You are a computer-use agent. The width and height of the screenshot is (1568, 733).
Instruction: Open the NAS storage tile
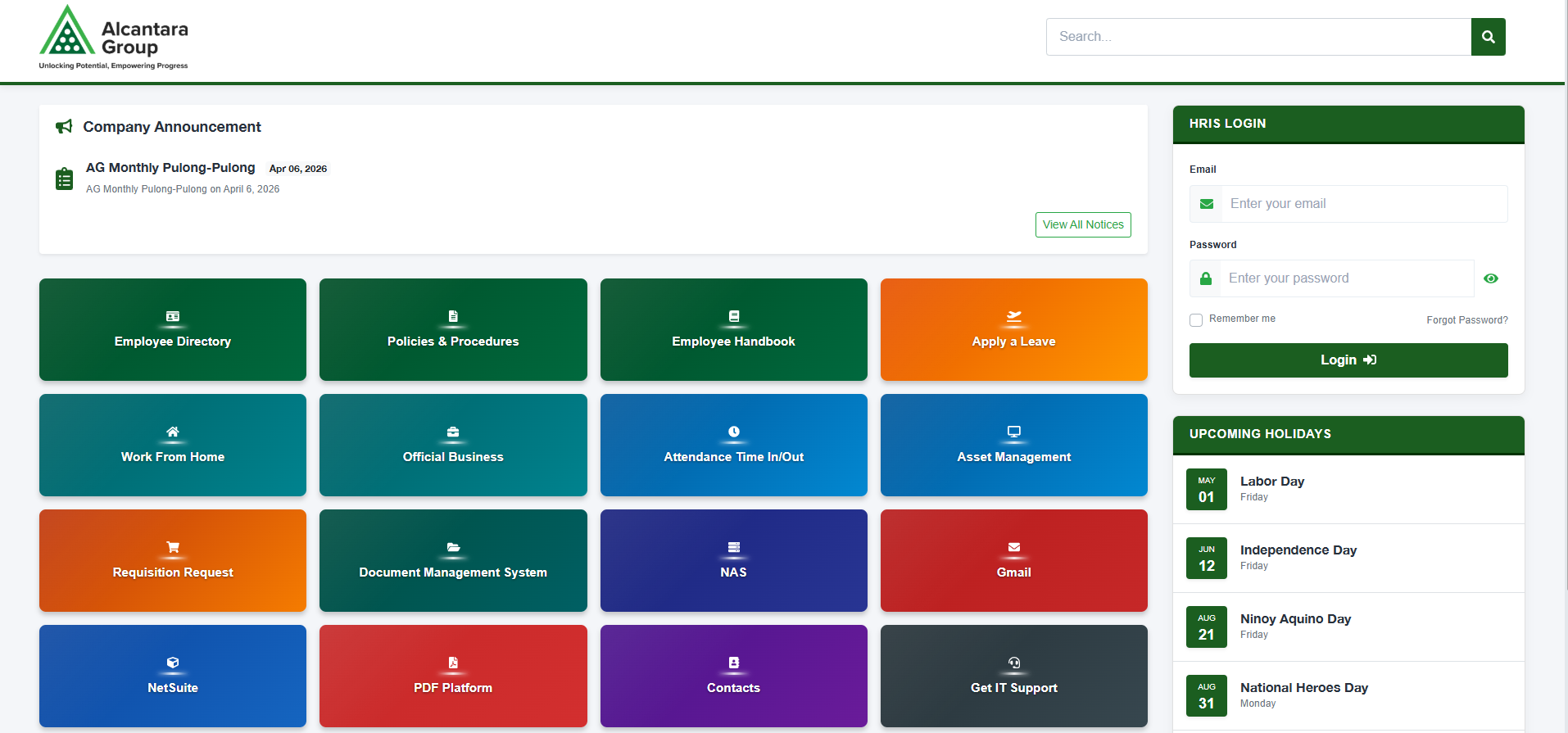click(x=733, y=561)
